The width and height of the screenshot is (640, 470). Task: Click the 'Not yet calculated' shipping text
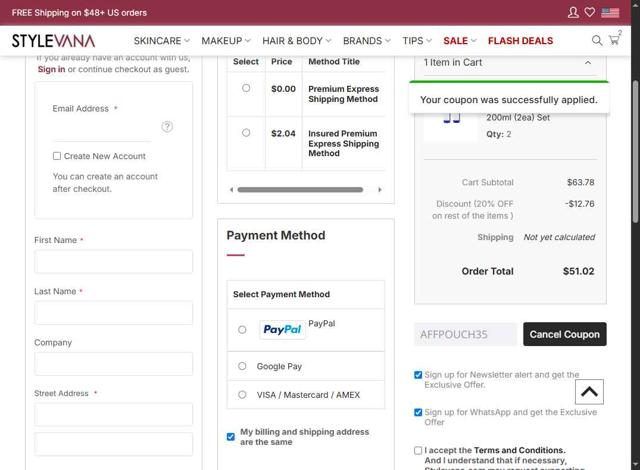tap(559, 237)
